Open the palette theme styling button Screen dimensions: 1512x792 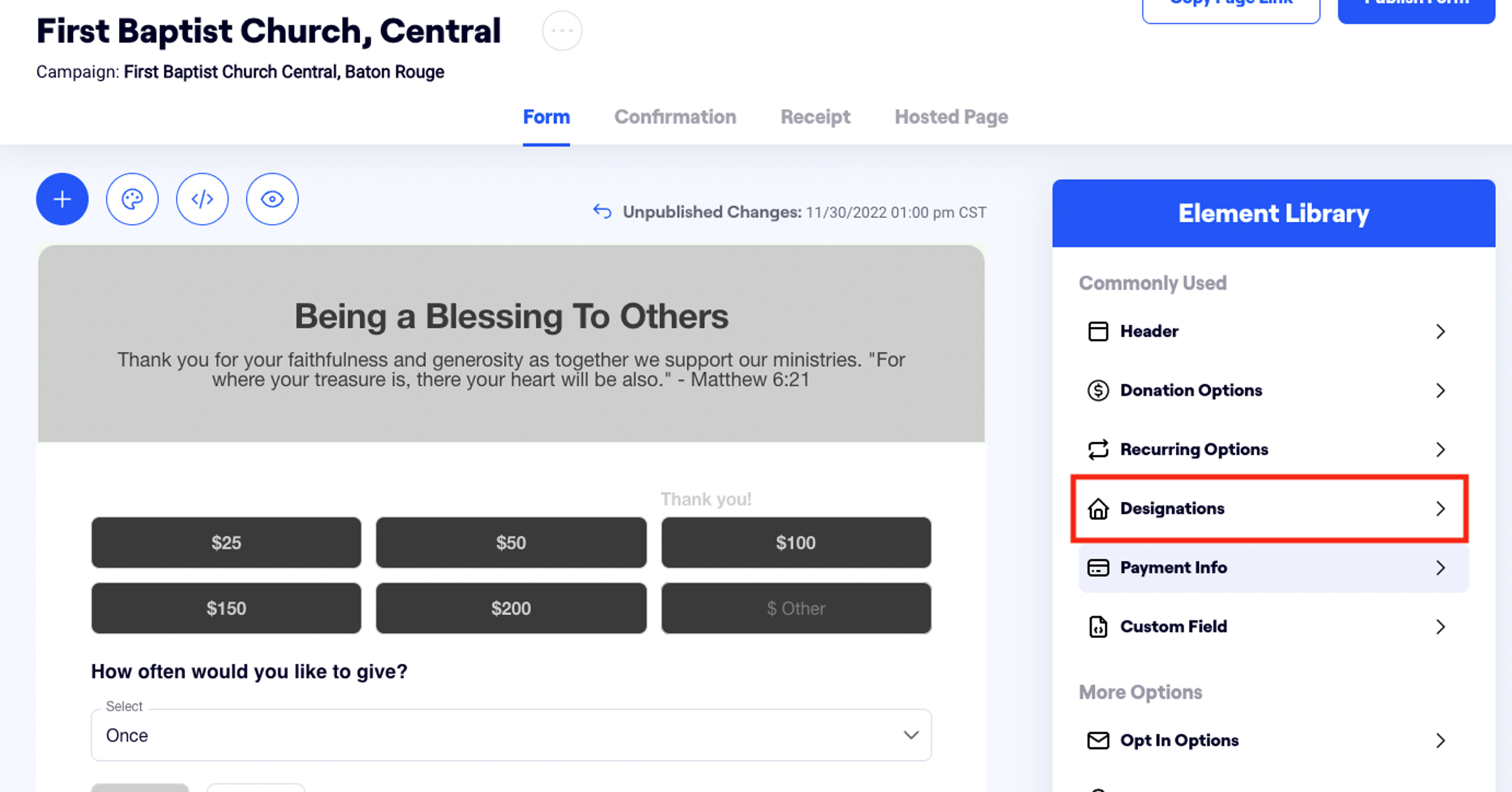tap(132, 199)
